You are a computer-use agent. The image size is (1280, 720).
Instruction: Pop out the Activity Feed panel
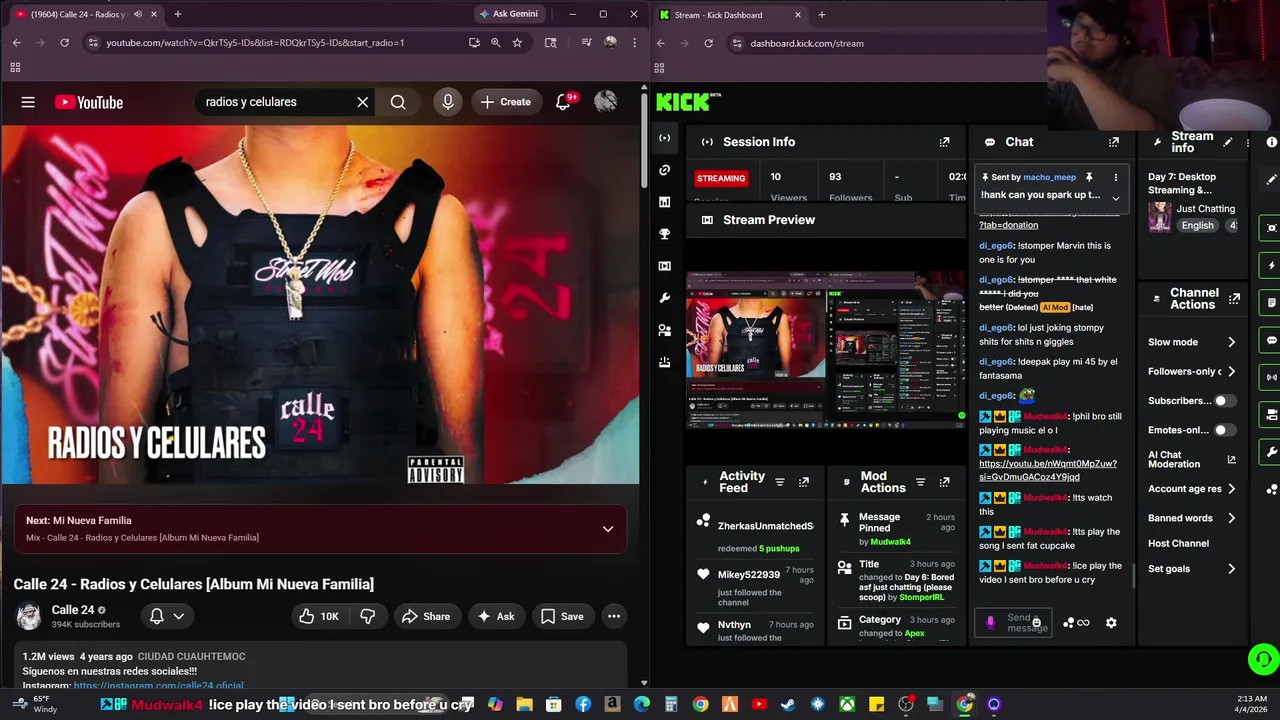pos(803,482)
